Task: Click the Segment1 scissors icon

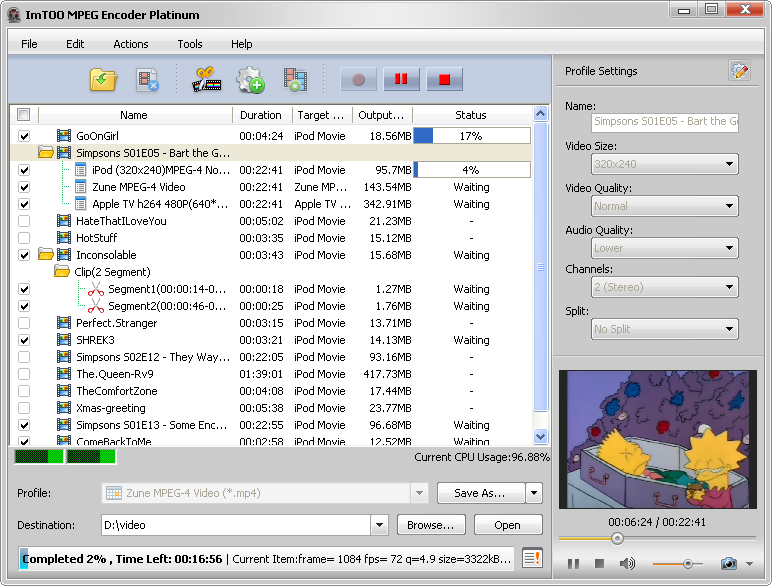Action: [96, 289]
